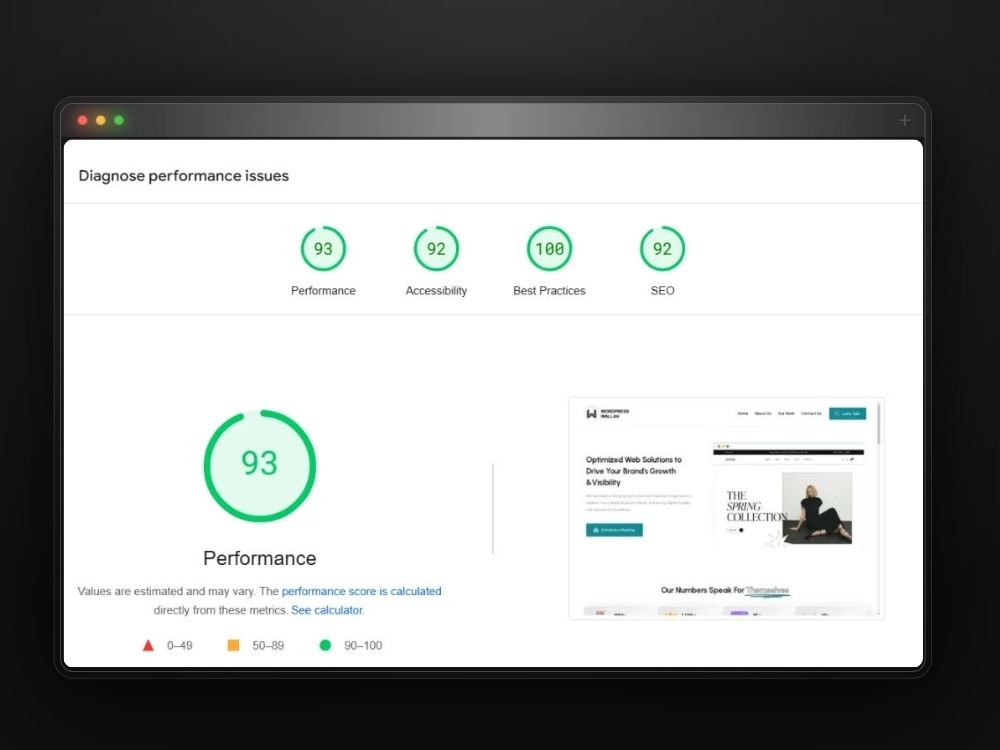The image size is (1000, 750).
Task: Click the 50–89 legend text
Action: (x=268, y=645)
